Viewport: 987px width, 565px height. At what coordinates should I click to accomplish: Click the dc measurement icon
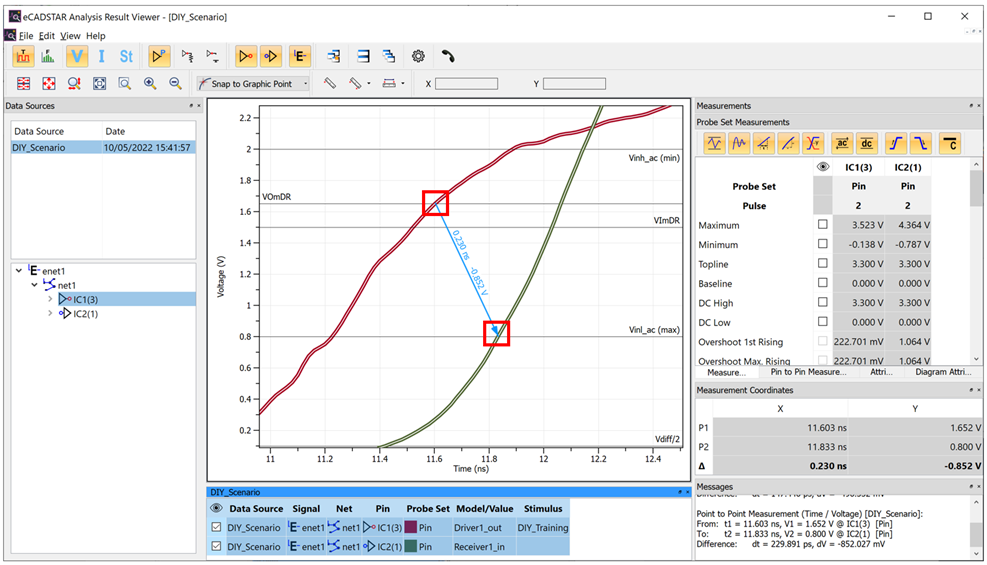[x=867, y=144]
